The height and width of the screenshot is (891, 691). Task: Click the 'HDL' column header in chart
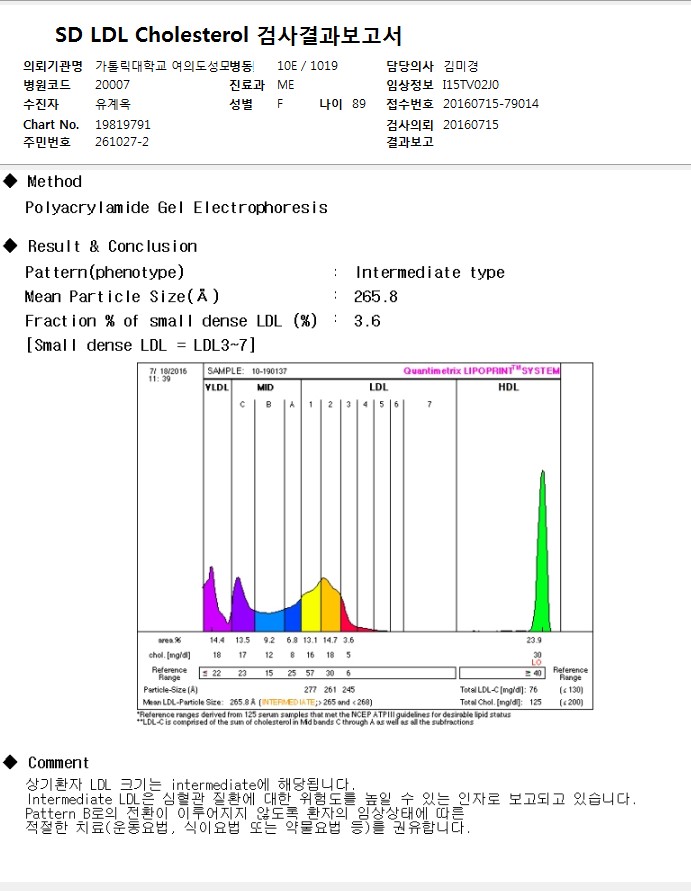pos(508,387)
